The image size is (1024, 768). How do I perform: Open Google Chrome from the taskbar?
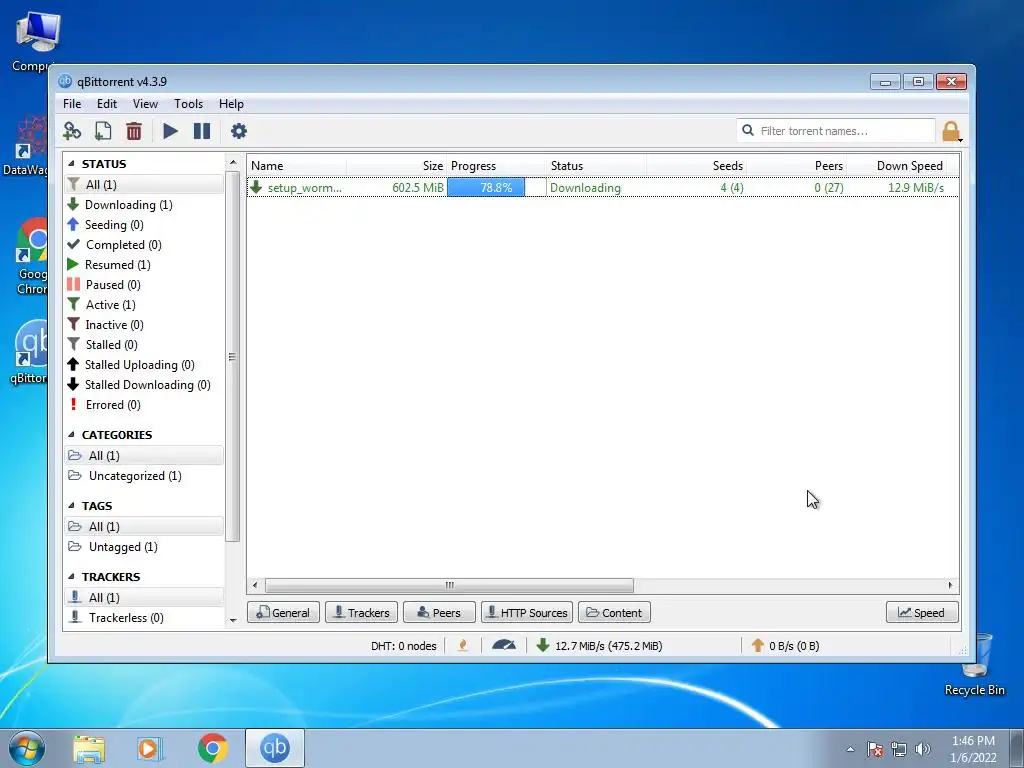(x=213, y=748)
